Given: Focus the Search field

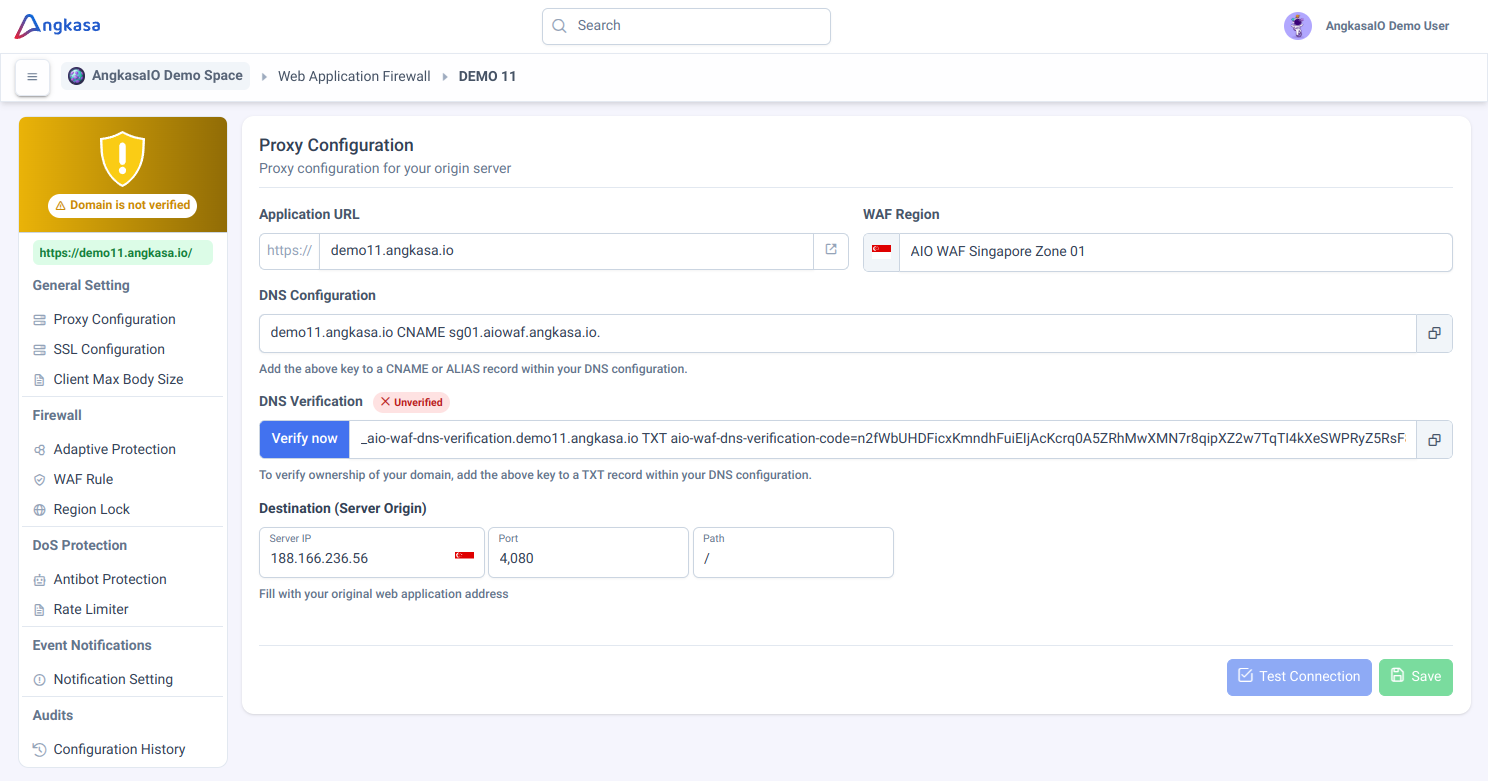Looking at the screenshot, I should (686, 26).
